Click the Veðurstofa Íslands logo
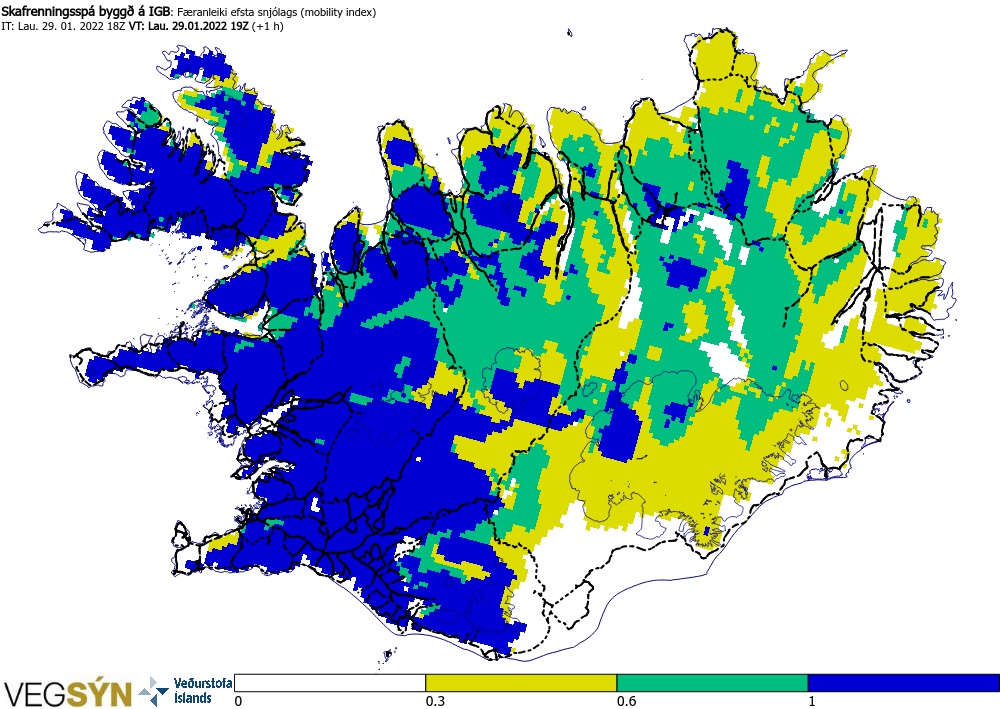The image size is (1000, 709). pyautogui.click(x=186, y=691)
